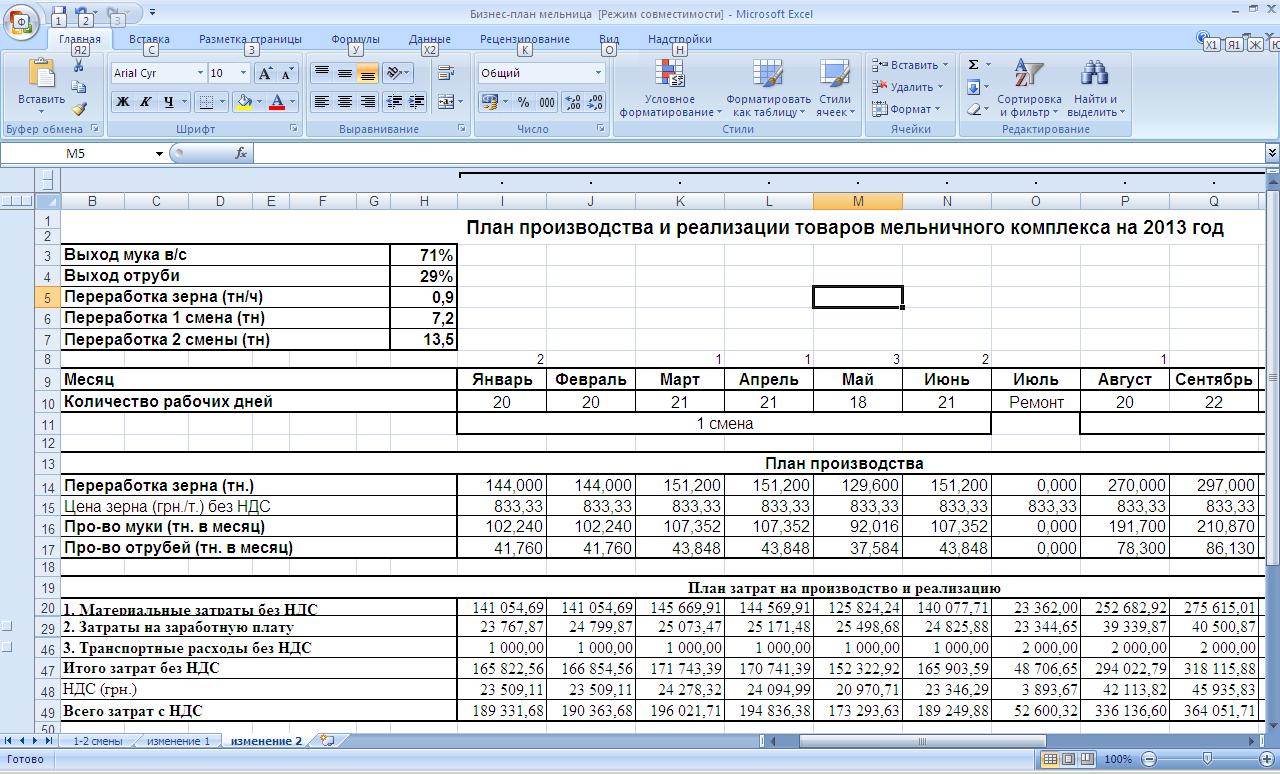Open the borders dropdown arrow
This screenshot has height=774, width=1280.
tap(223, 102)
